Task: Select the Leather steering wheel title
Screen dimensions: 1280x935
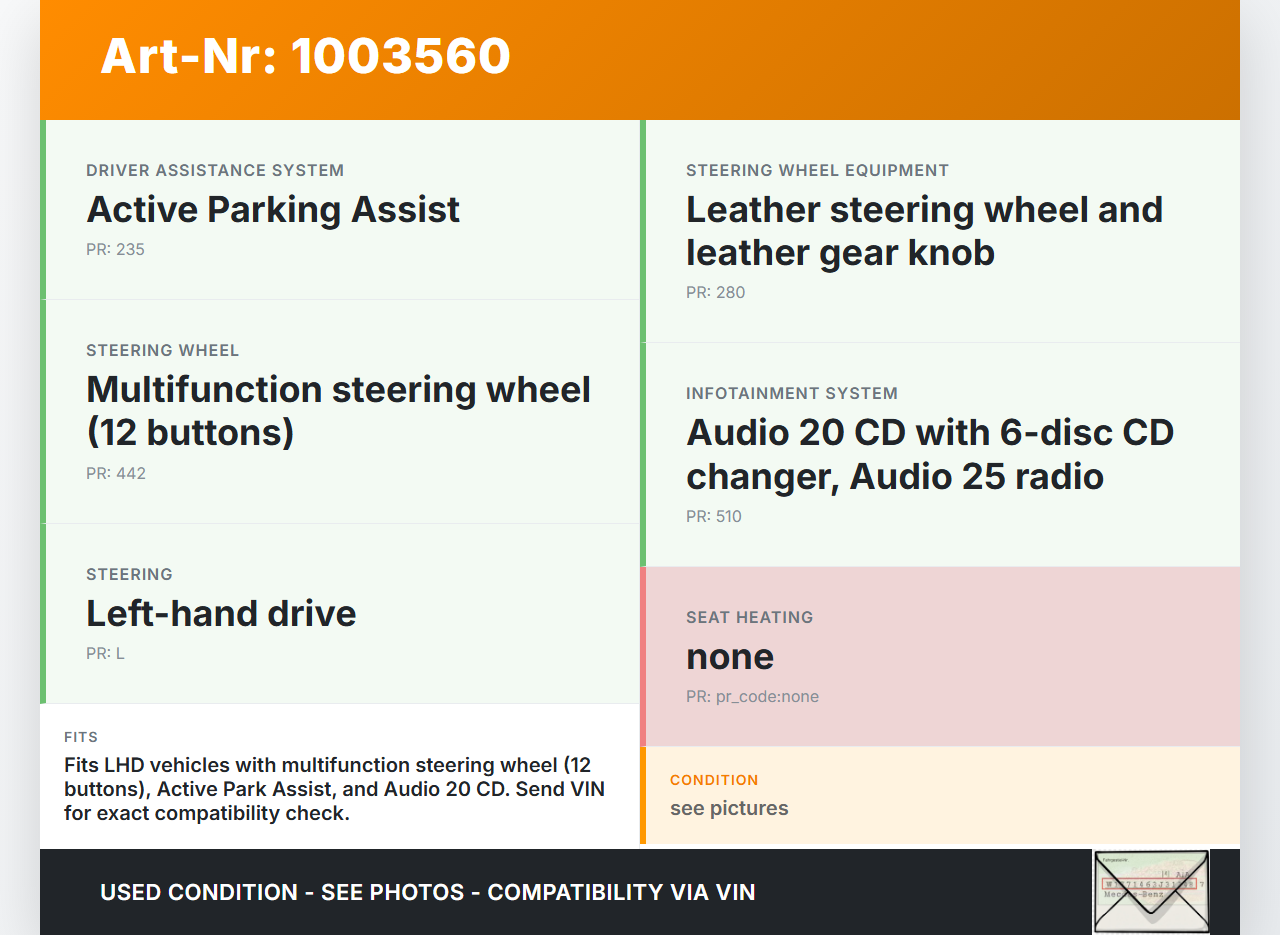Action: [x=924, y=231]
